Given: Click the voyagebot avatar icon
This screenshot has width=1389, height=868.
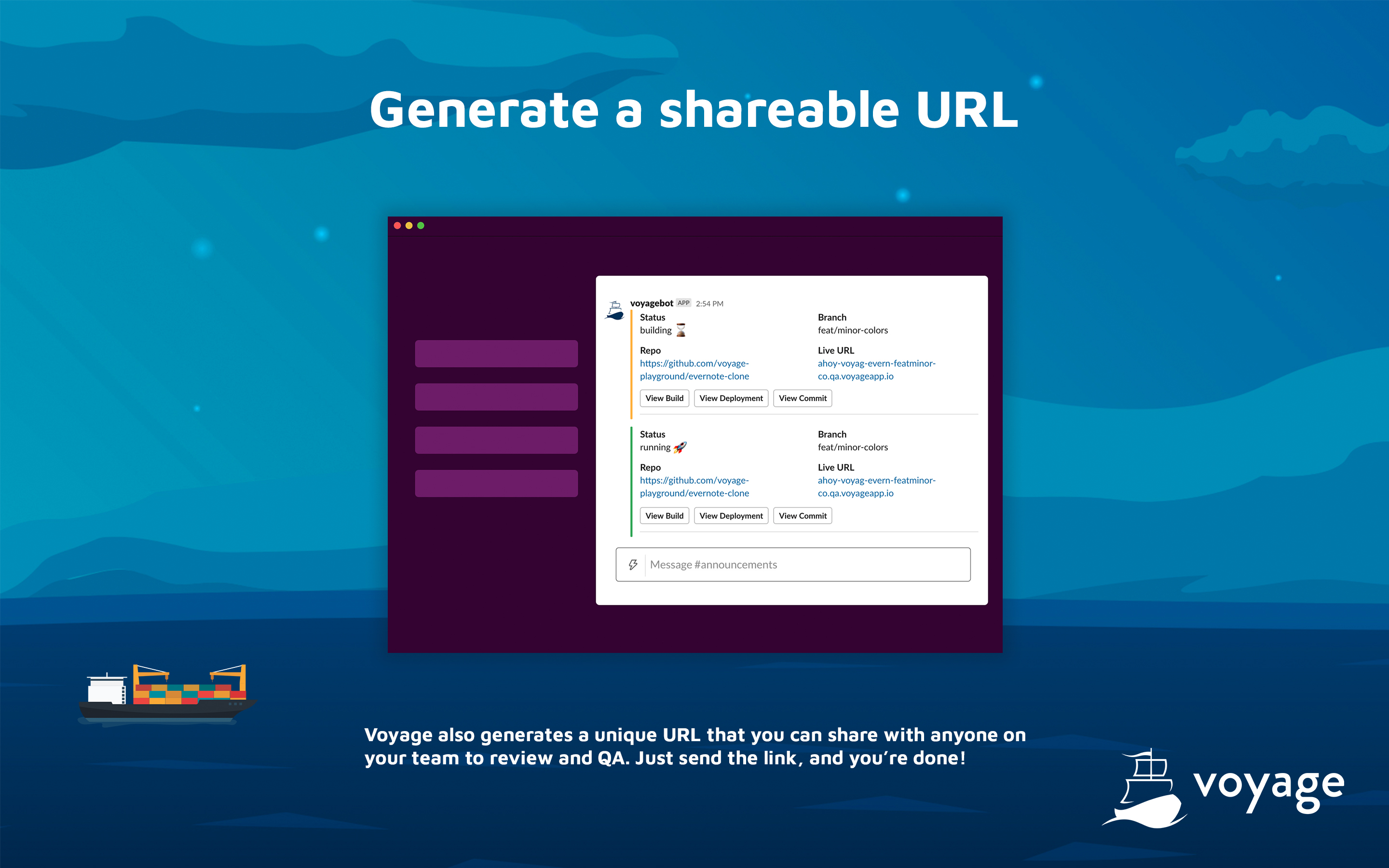Looking at the screenshot, I should pyautogui.click(x=615, y=311).
